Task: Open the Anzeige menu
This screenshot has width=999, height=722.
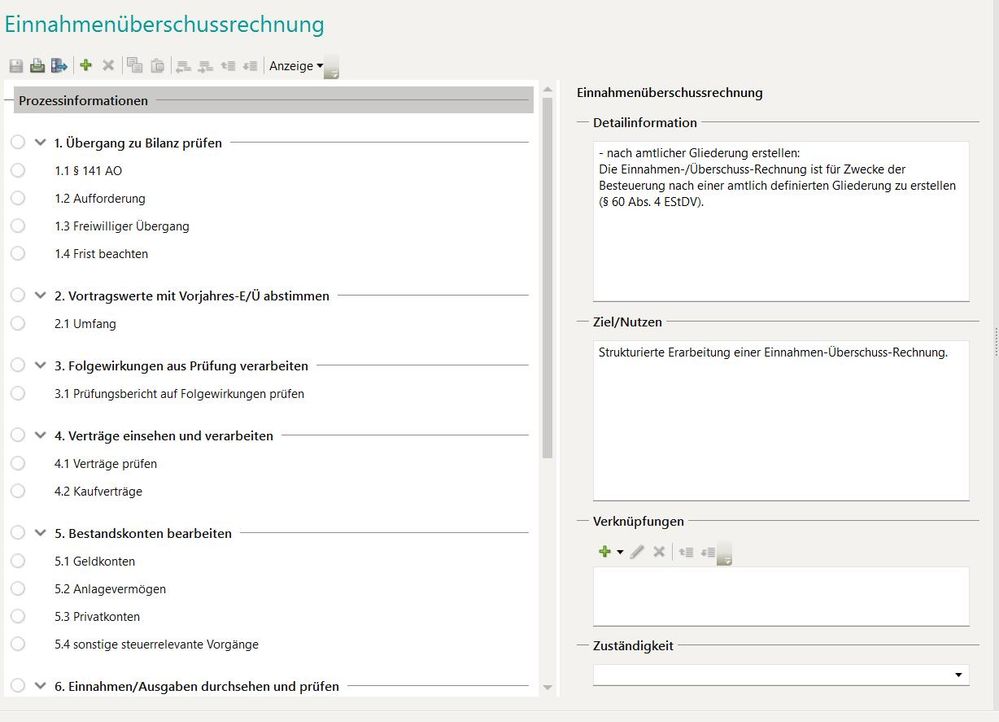Action: [x=296, y=66]
